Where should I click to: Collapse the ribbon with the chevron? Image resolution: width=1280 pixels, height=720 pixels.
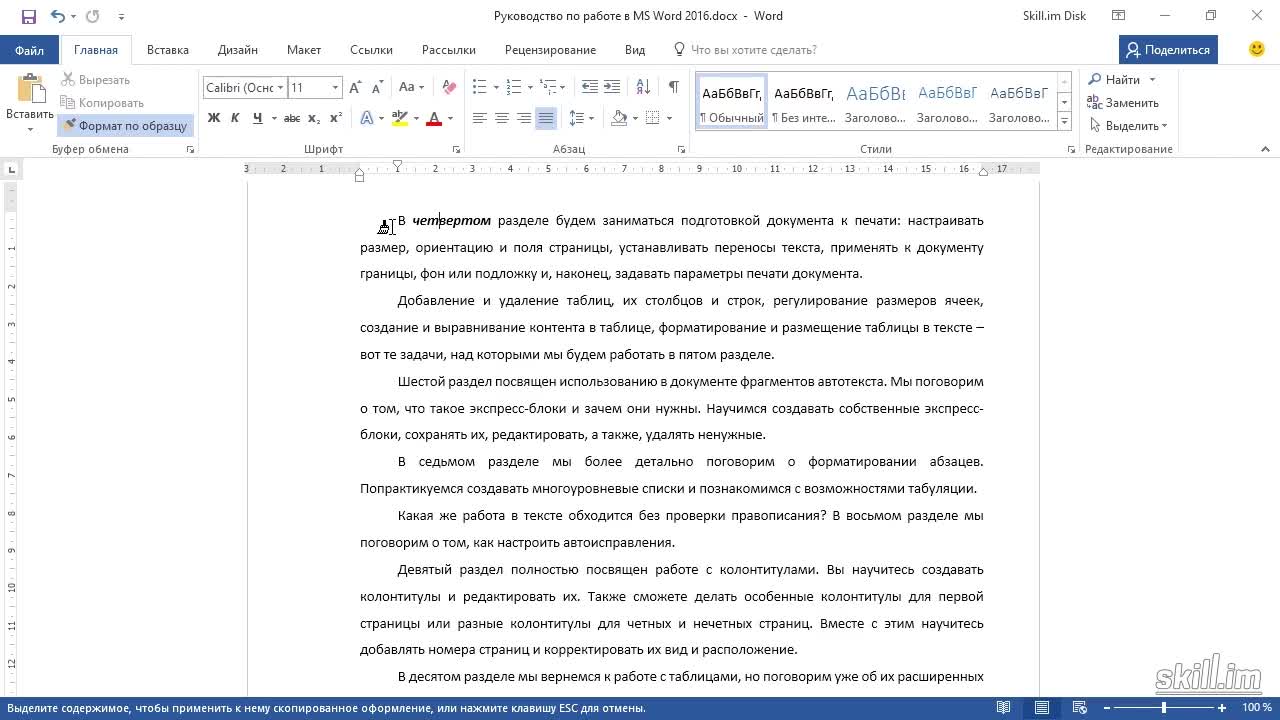(1265, 149)
